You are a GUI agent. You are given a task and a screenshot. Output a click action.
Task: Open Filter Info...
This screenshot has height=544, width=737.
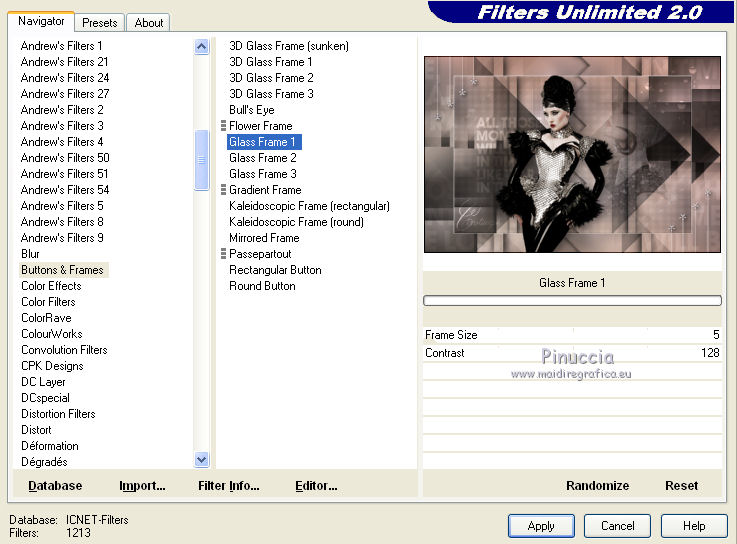pos(228,486)
